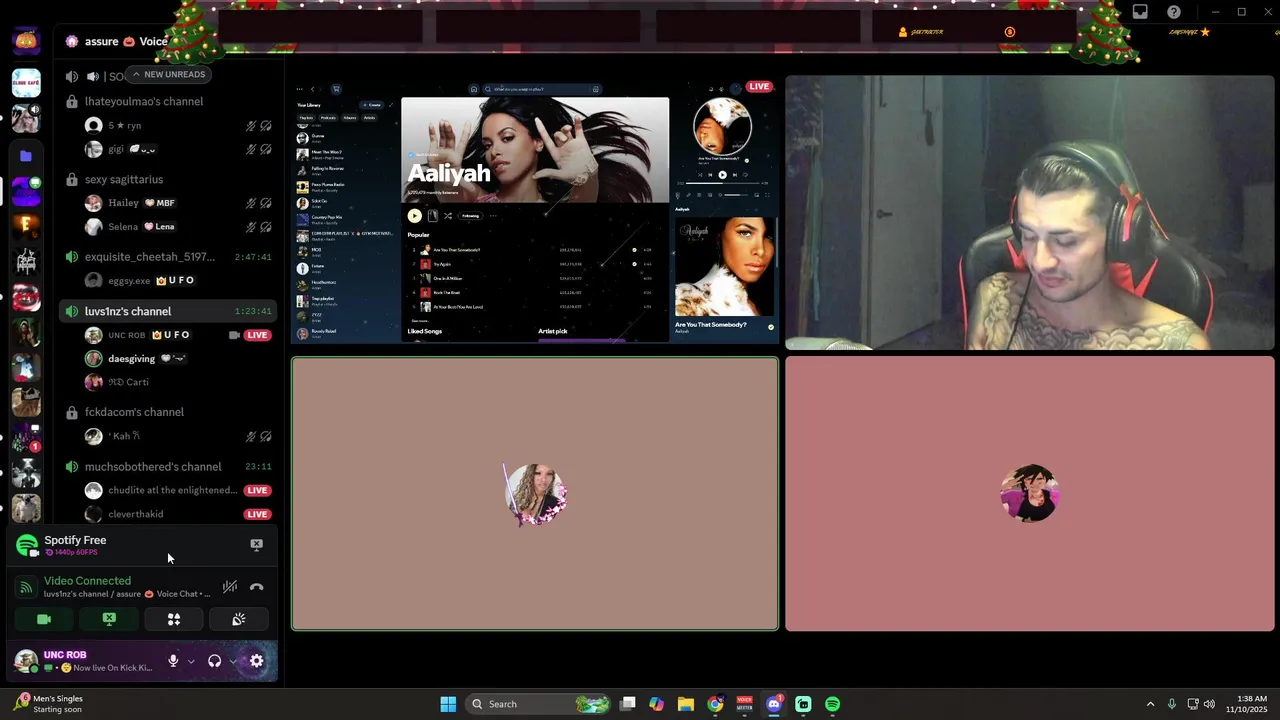Open the Copilot taskbar icon

(x=656, y=704)
